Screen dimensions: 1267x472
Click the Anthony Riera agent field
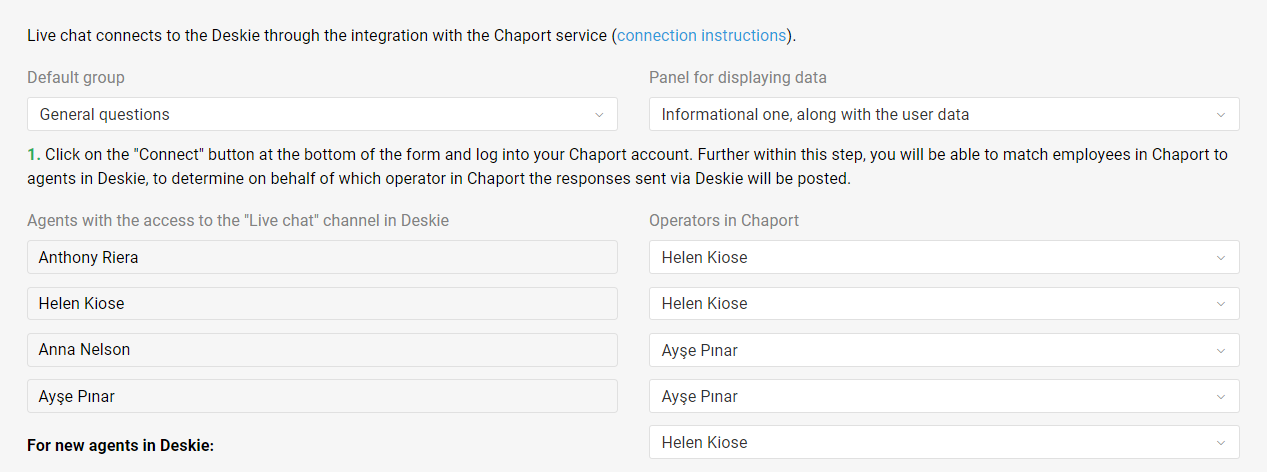pyautogui.click(x=322, y=257)
